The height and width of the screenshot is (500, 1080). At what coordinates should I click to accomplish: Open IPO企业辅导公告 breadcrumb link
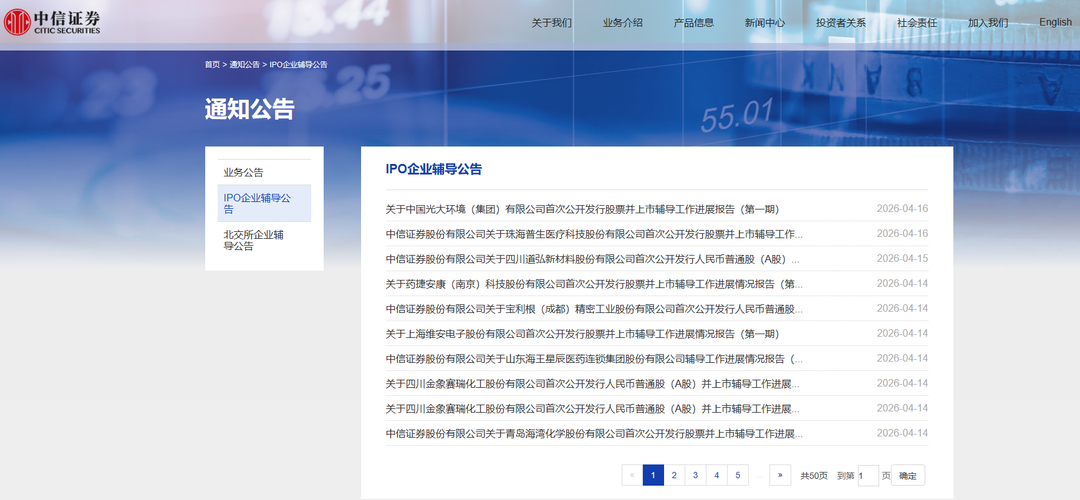(298, 64)
